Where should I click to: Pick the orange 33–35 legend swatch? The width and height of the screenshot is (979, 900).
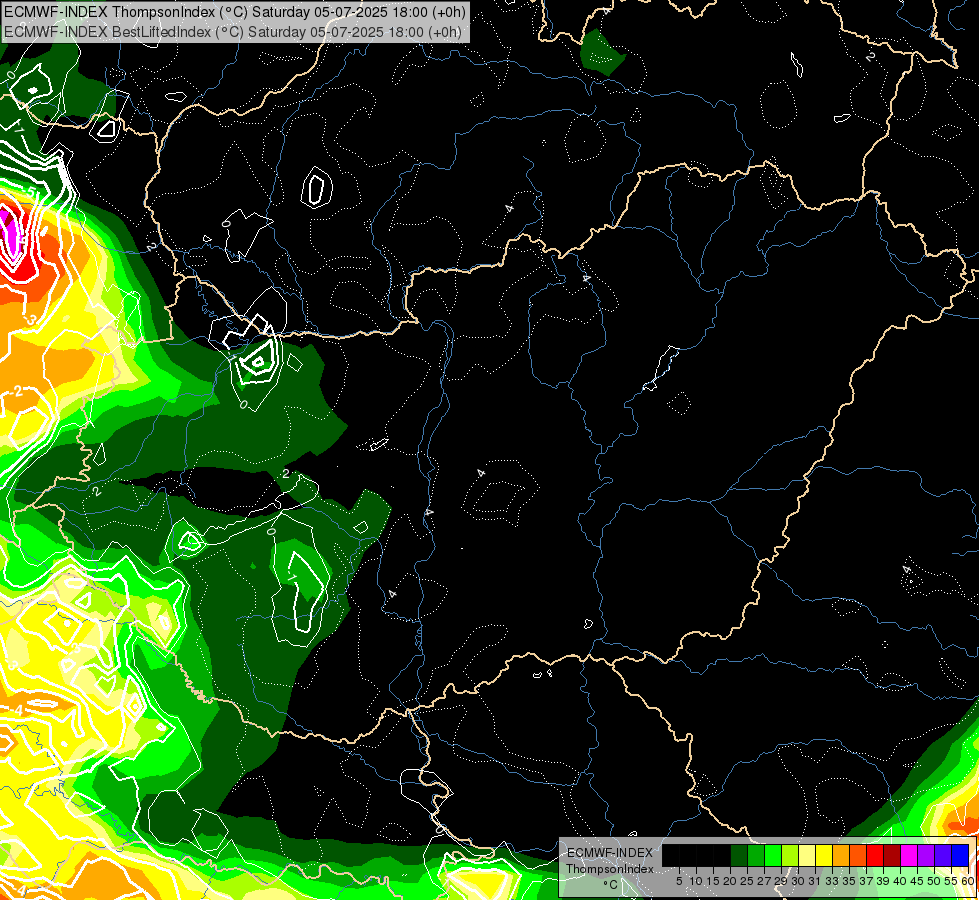841,855
